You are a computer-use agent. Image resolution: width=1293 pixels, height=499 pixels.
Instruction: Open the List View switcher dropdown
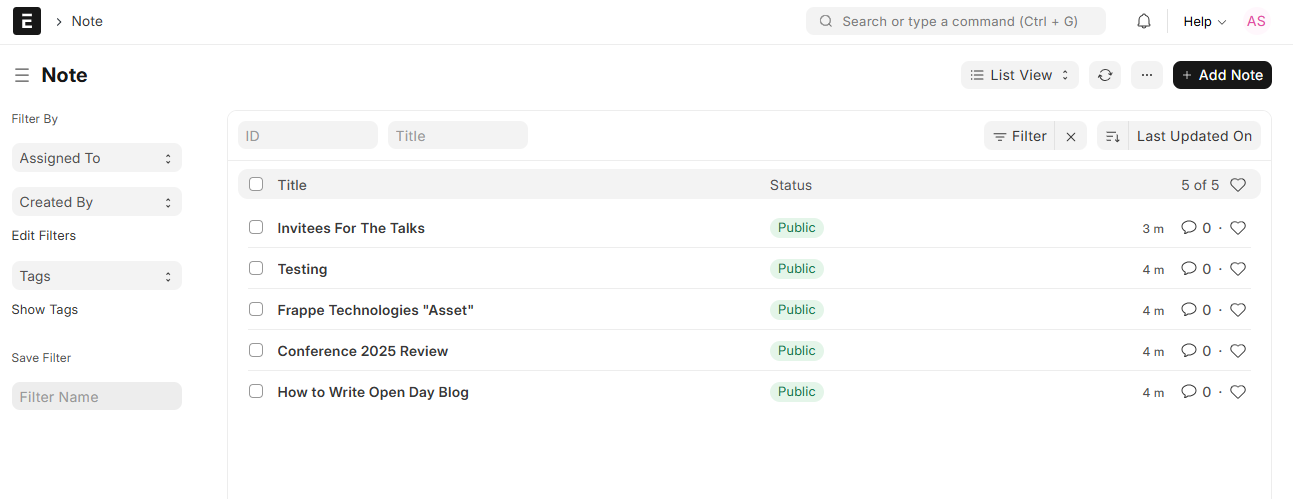(1020, 75)
